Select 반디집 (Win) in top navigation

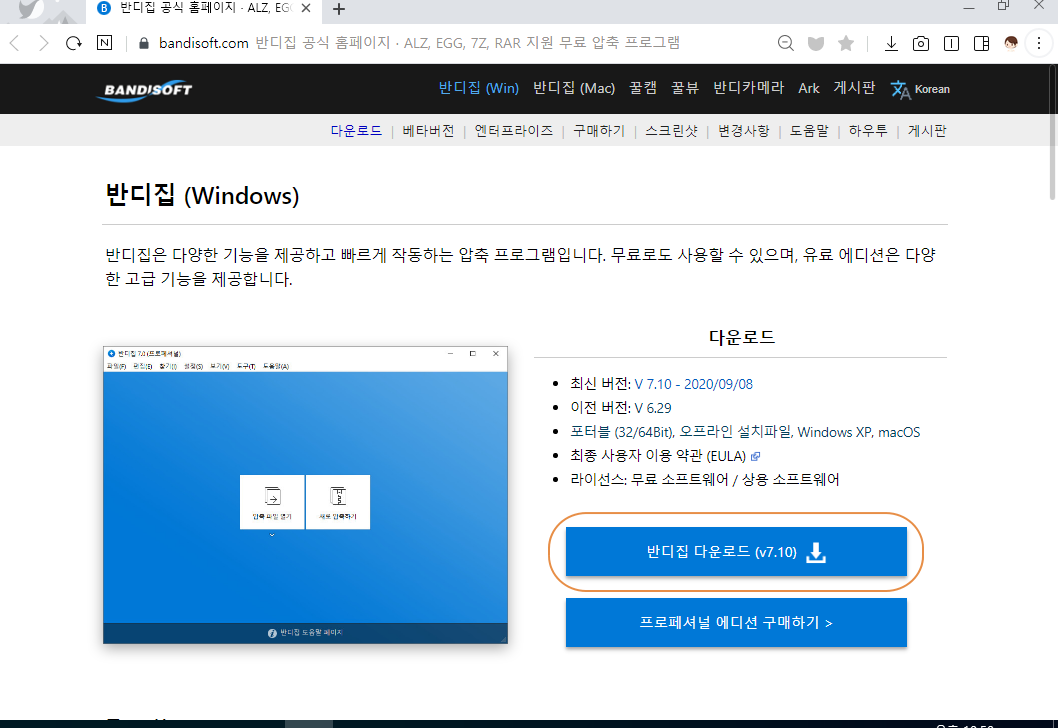pyautogui.click(x=478, y=88)
